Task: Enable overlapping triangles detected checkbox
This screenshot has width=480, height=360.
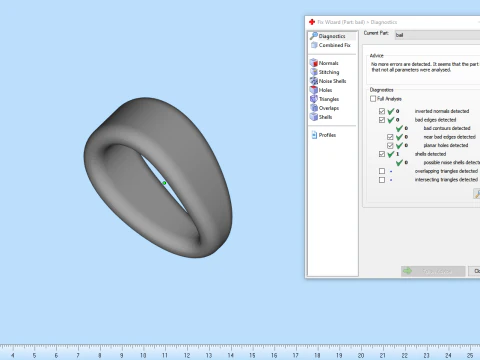Action: [x=382, y=171]
